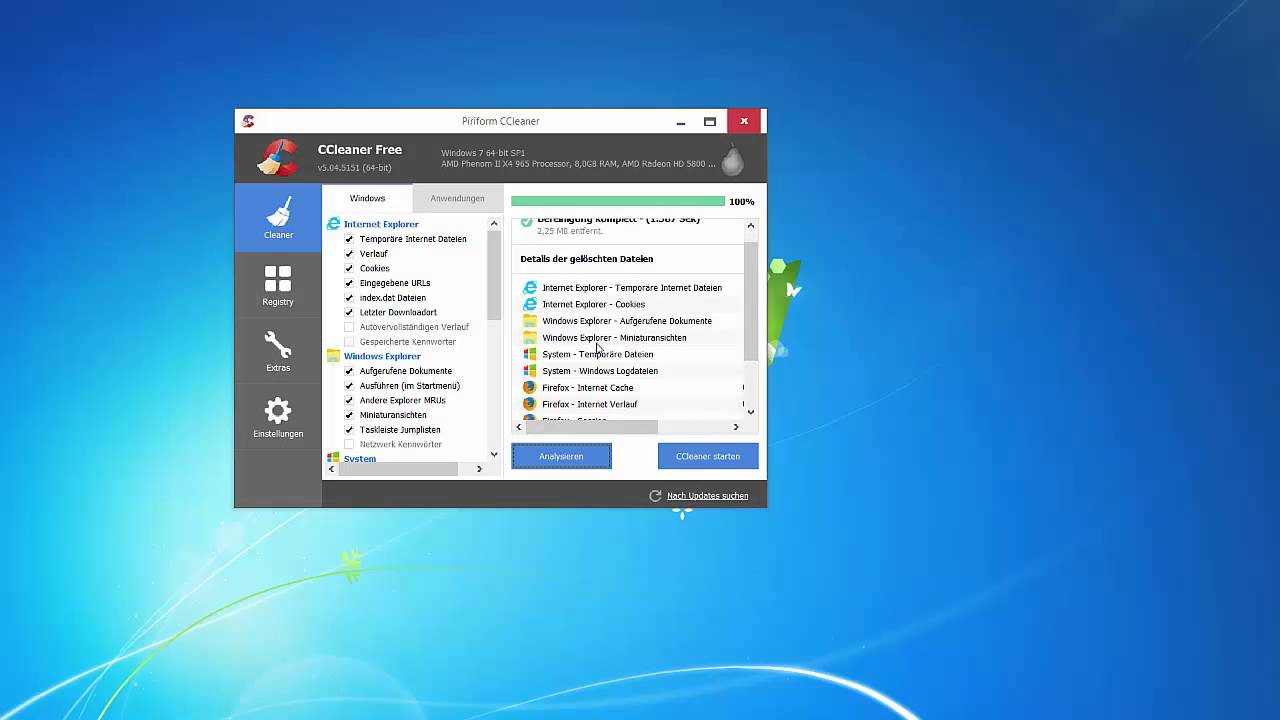Click green checkmark icon of completed cleaning
Image resolution: width=1280 pixels, height=720 pixels.
click(x=527, y=221)
